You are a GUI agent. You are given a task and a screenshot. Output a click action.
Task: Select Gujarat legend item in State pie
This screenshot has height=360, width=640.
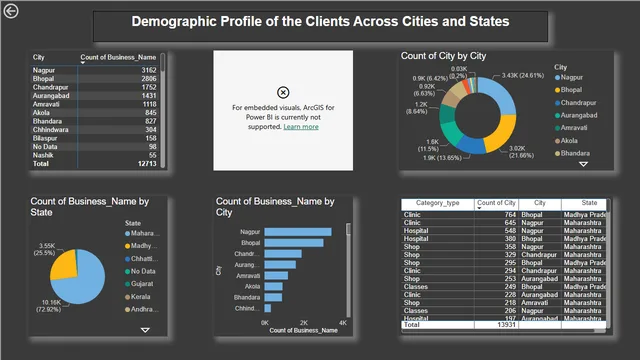click(139, 284)
